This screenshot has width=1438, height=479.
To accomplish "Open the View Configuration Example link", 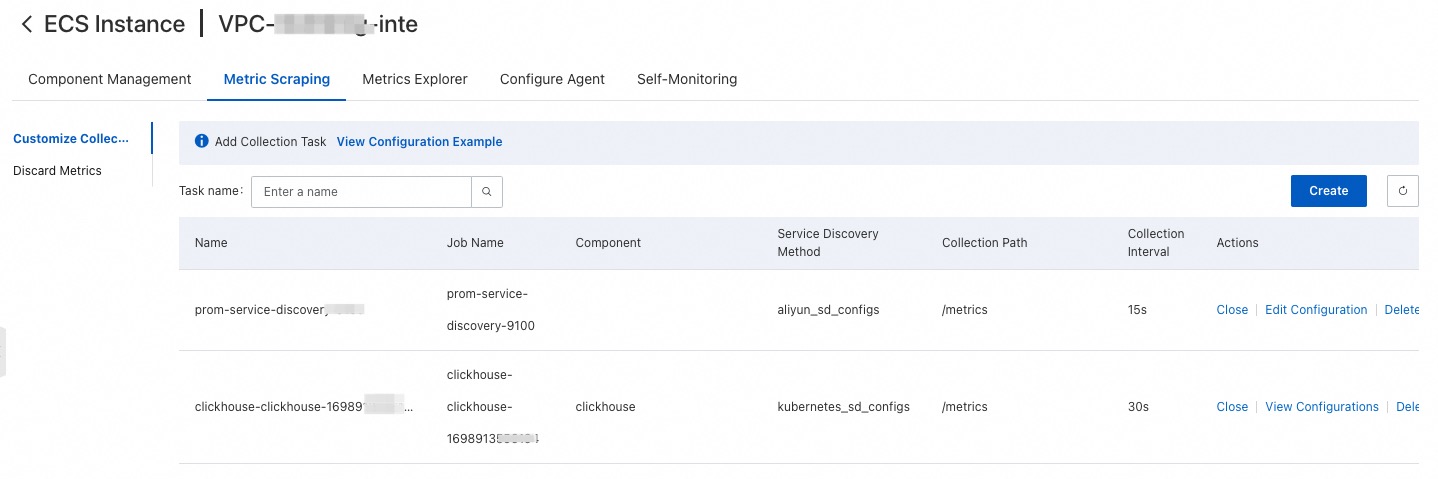I will pyautogui.click(x=419, y=142).
